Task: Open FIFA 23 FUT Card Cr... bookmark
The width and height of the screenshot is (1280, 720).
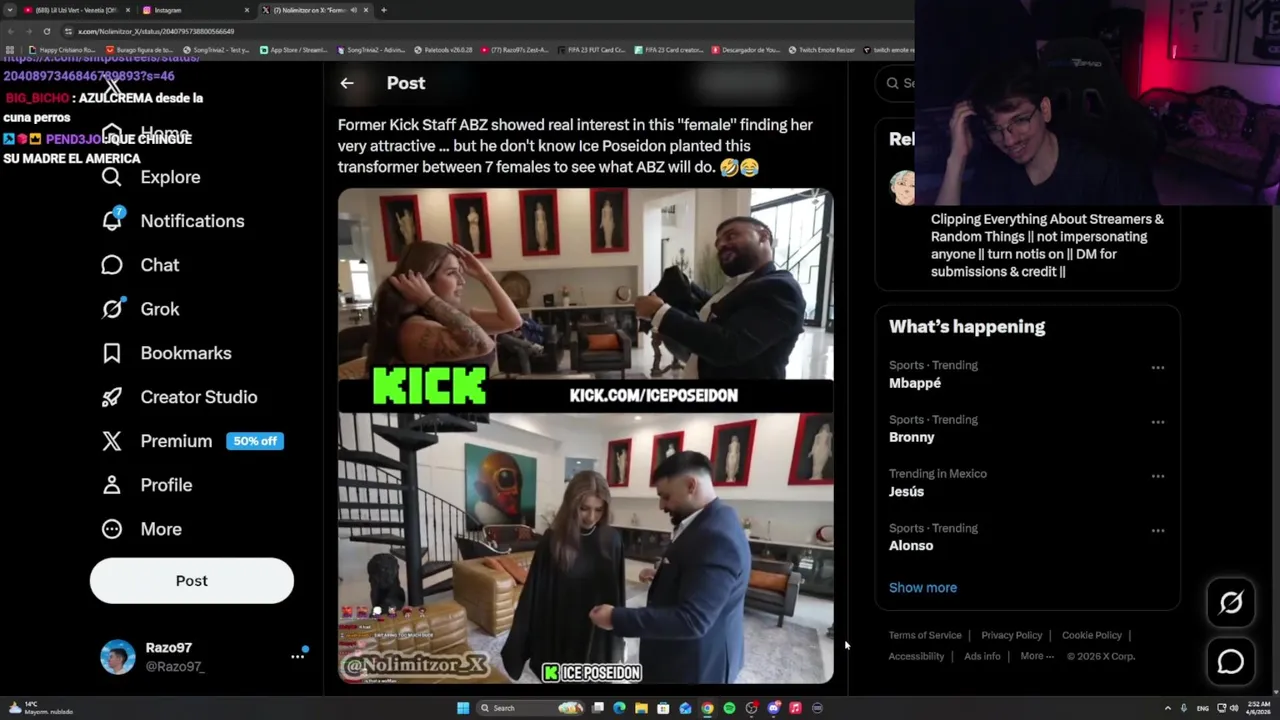Action: [x=590, y=50]
